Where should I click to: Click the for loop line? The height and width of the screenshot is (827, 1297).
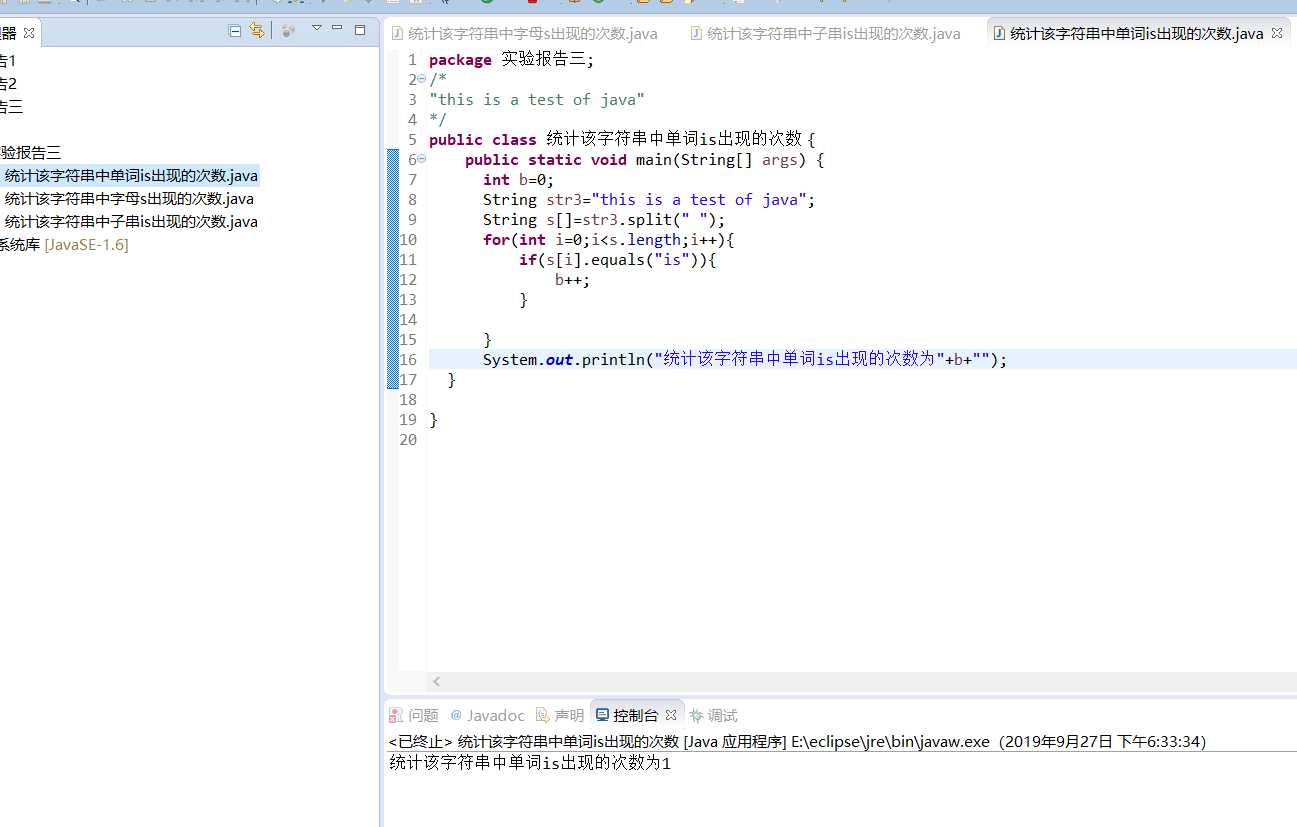coord(609,240)
